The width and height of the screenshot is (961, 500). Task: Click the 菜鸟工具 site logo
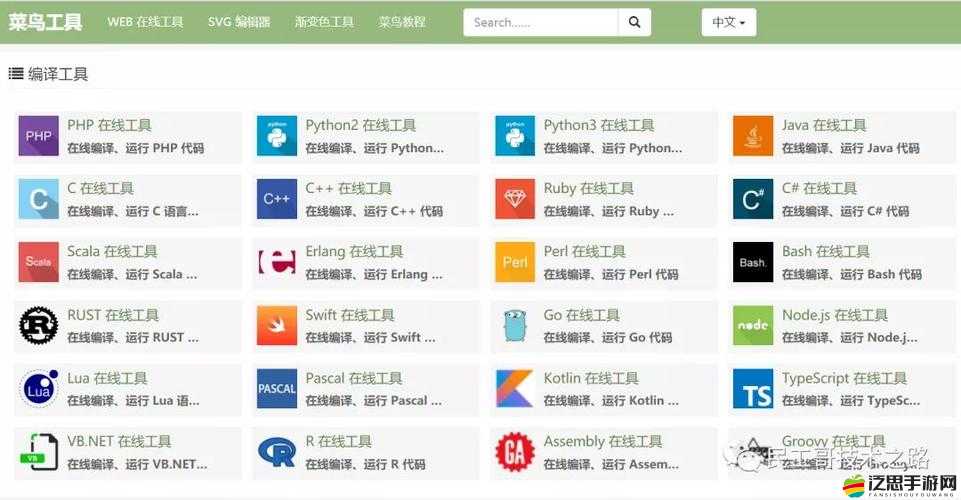[46, 22]
